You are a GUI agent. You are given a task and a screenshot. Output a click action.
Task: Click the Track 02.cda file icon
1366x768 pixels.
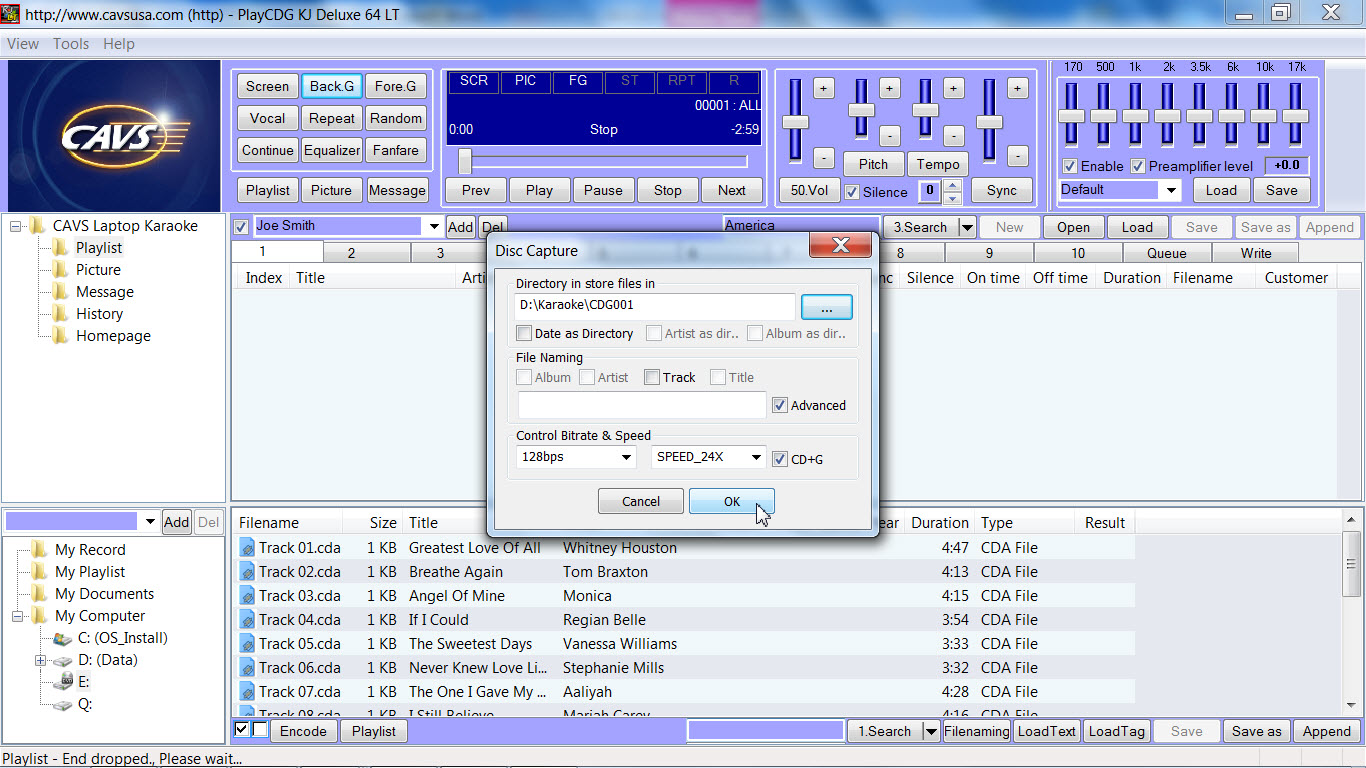tap(247, 572)
